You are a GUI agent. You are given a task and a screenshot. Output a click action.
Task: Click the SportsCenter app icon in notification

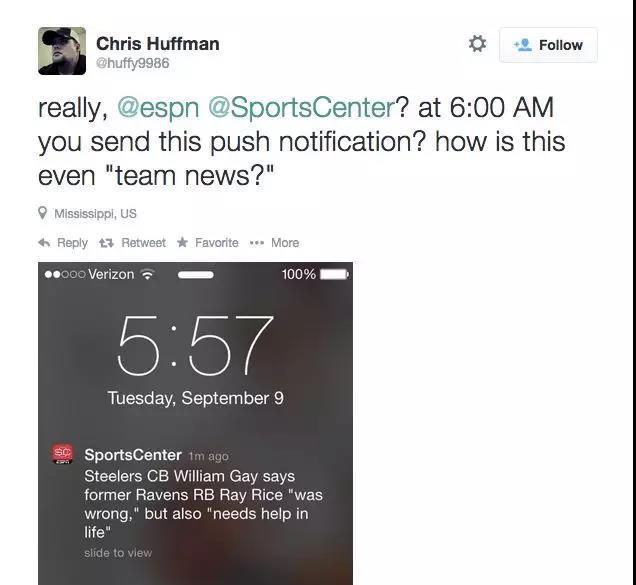tap(62, 454)
